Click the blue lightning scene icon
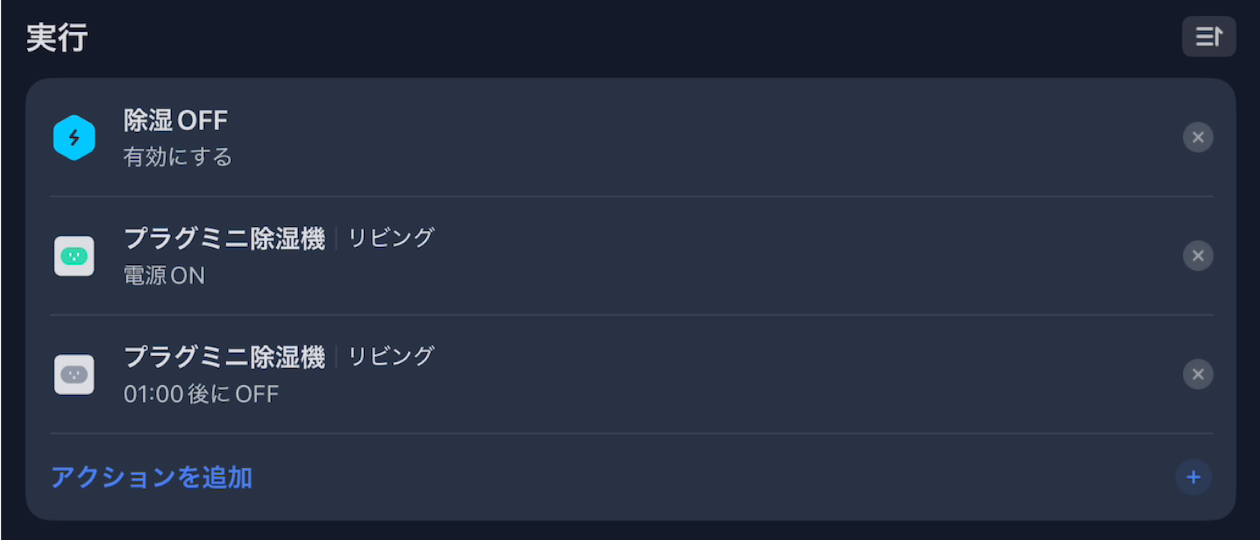Viewport: 1260px width, 540px height. pos(74,138)
